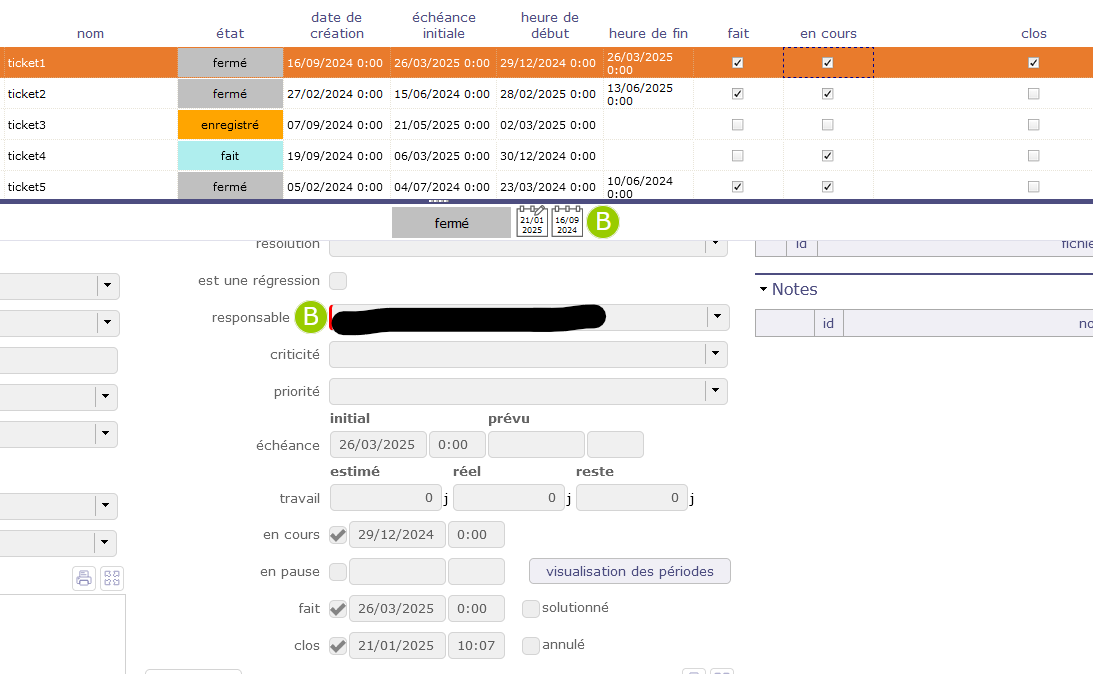Click the 'état' column header
This screenshot has width=1093, height=674.
pyautogui.click(x=230, y=33)
